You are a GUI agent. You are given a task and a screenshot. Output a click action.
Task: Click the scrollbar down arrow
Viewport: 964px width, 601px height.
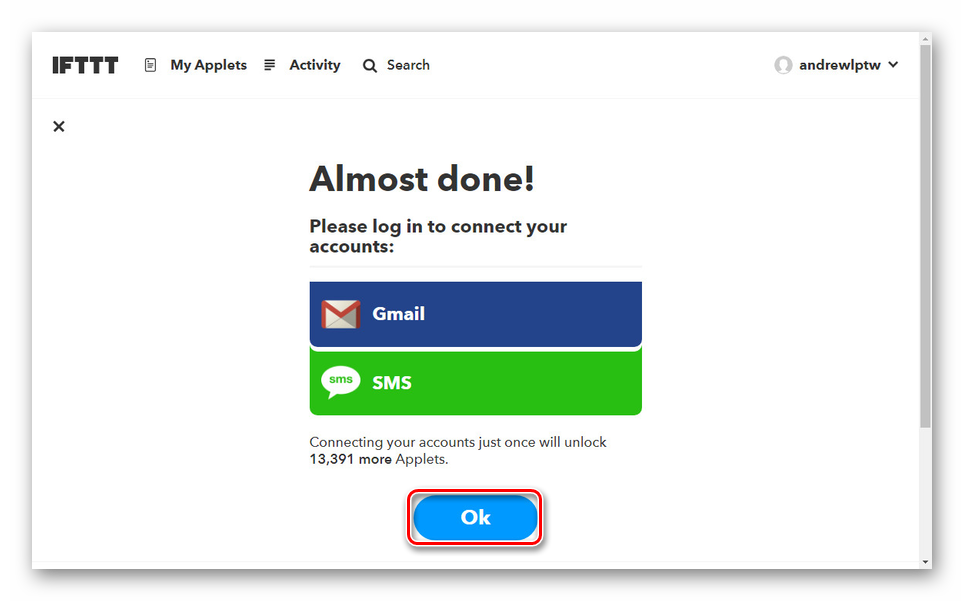pyautogui.click(x=925, y=562)
